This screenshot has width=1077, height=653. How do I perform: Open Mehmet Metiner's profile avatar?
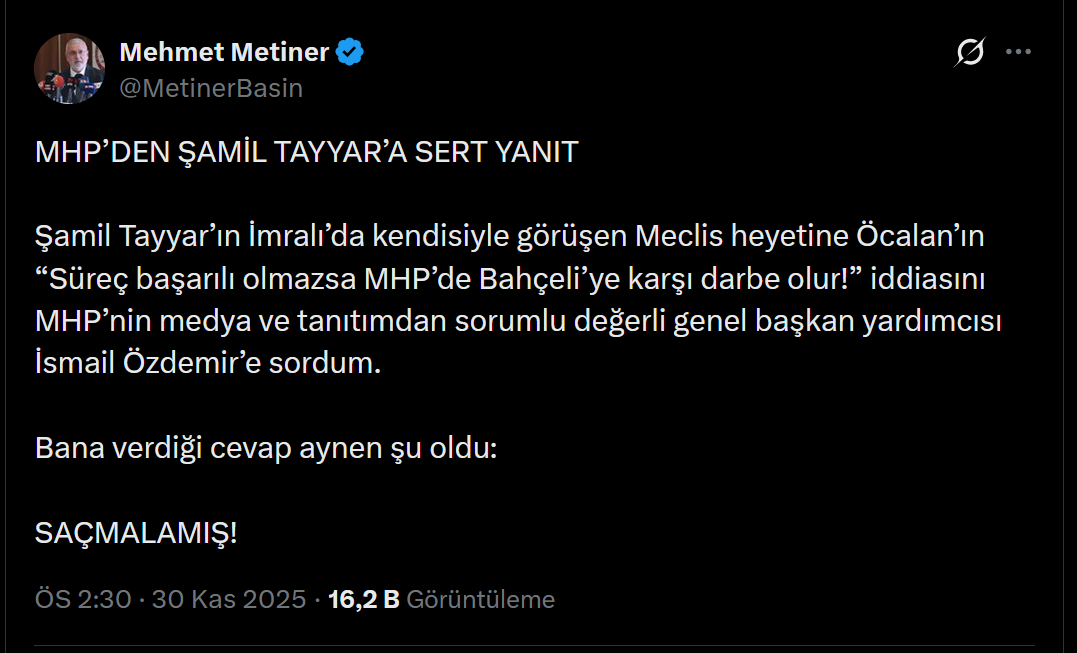coord(70,69)
